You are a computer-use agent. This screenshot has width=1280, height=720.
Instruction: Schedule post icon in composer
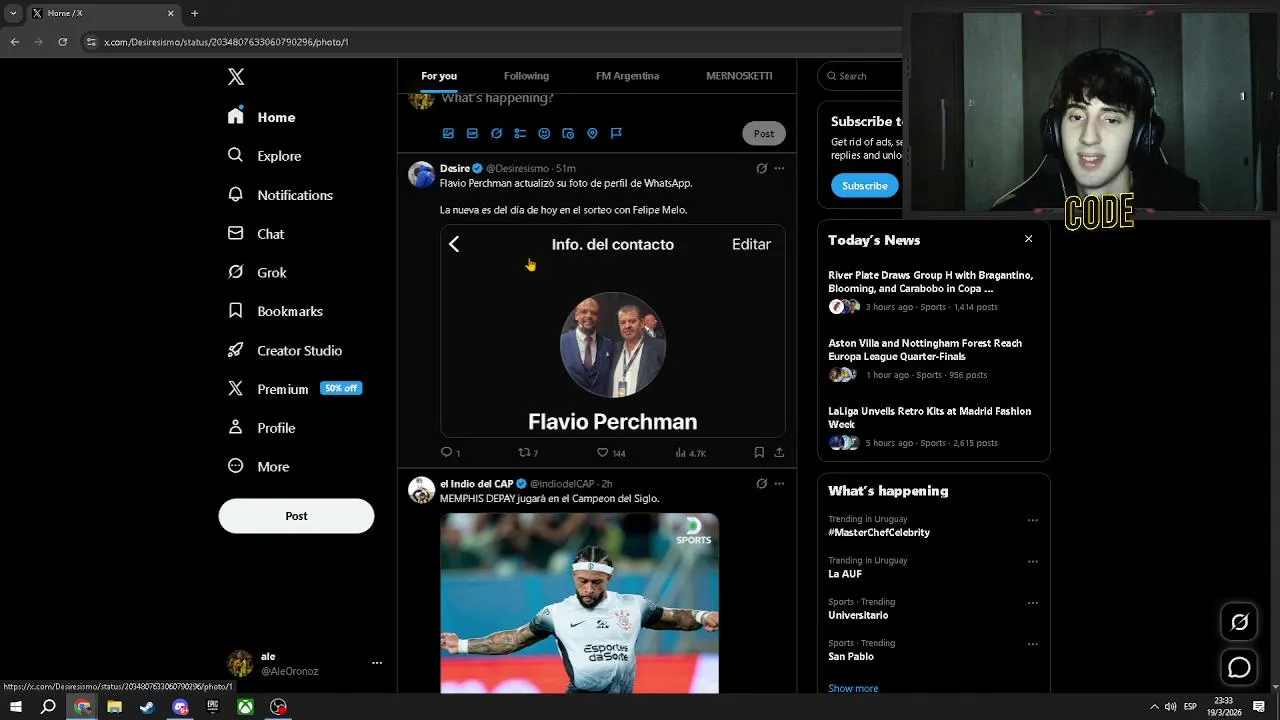[x=568, y=133]
